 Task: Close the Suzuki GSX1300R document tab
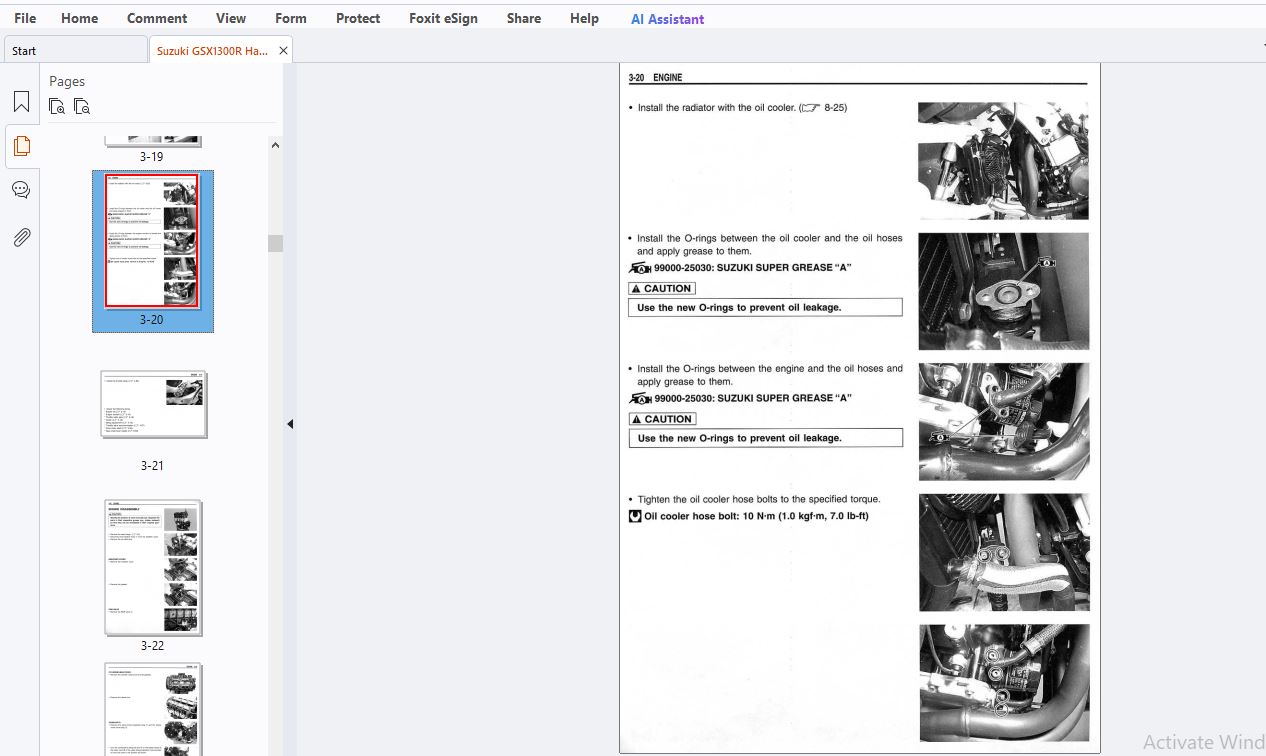coord(283,51)
